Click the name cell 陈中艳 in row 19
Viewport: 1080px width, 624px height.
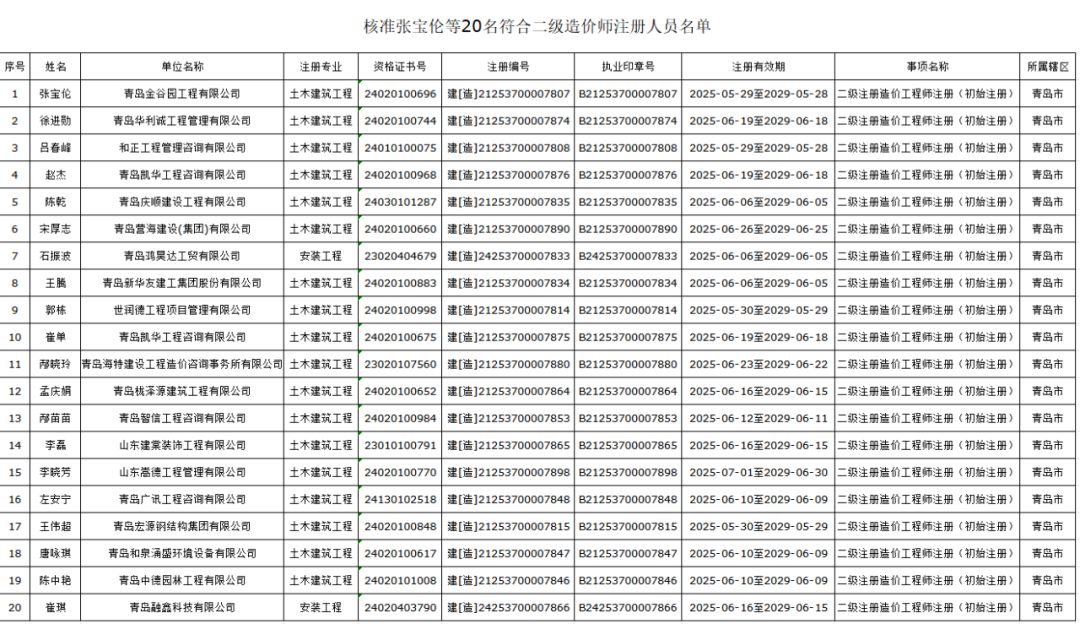pos(55,580)
